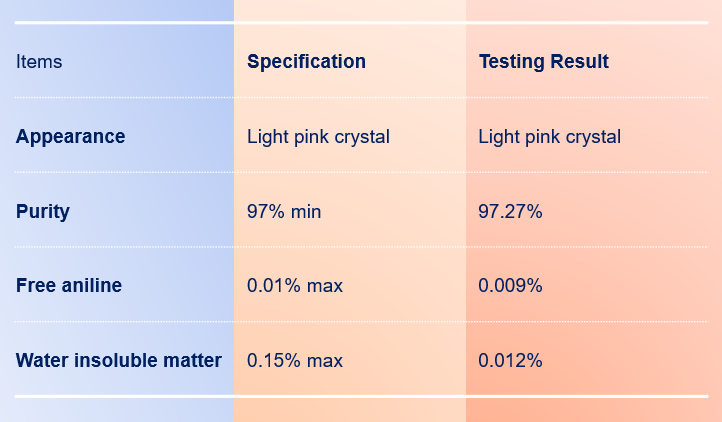Click the Items column header
The height and width of the screenshot is (422, 722).
39,62
